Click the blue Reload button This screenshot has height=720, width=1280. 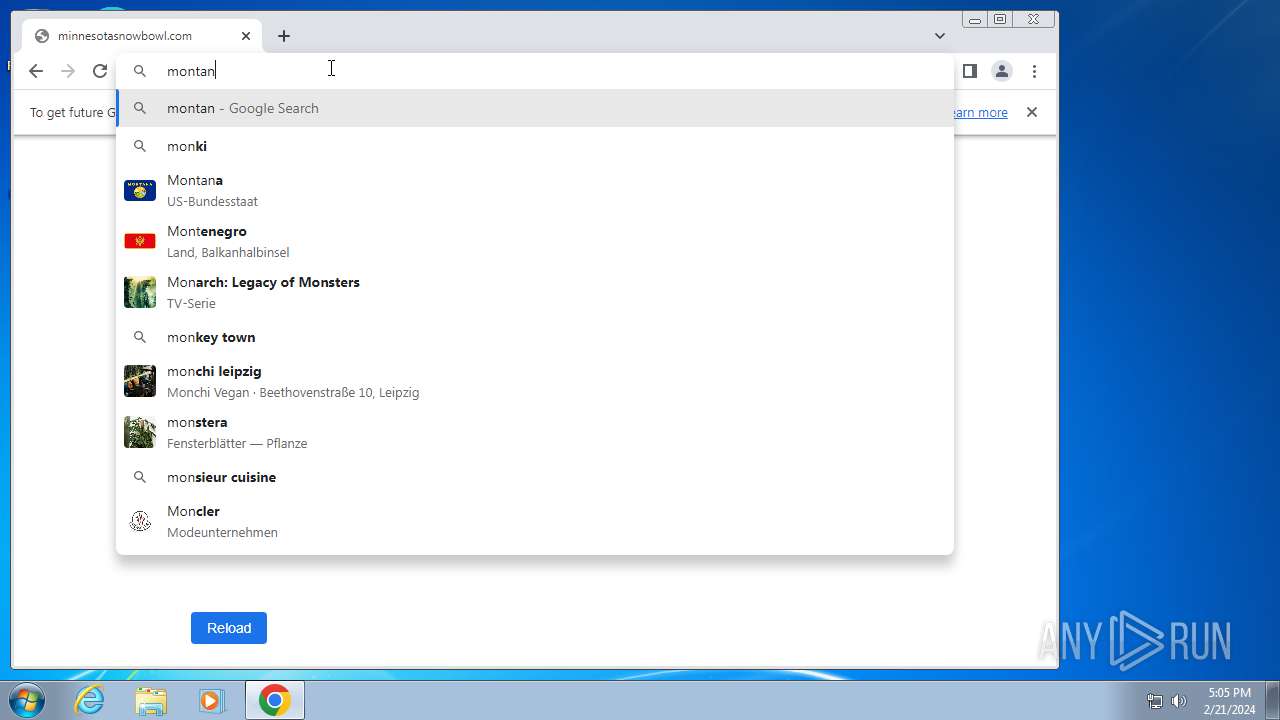(x=229, y=628)
